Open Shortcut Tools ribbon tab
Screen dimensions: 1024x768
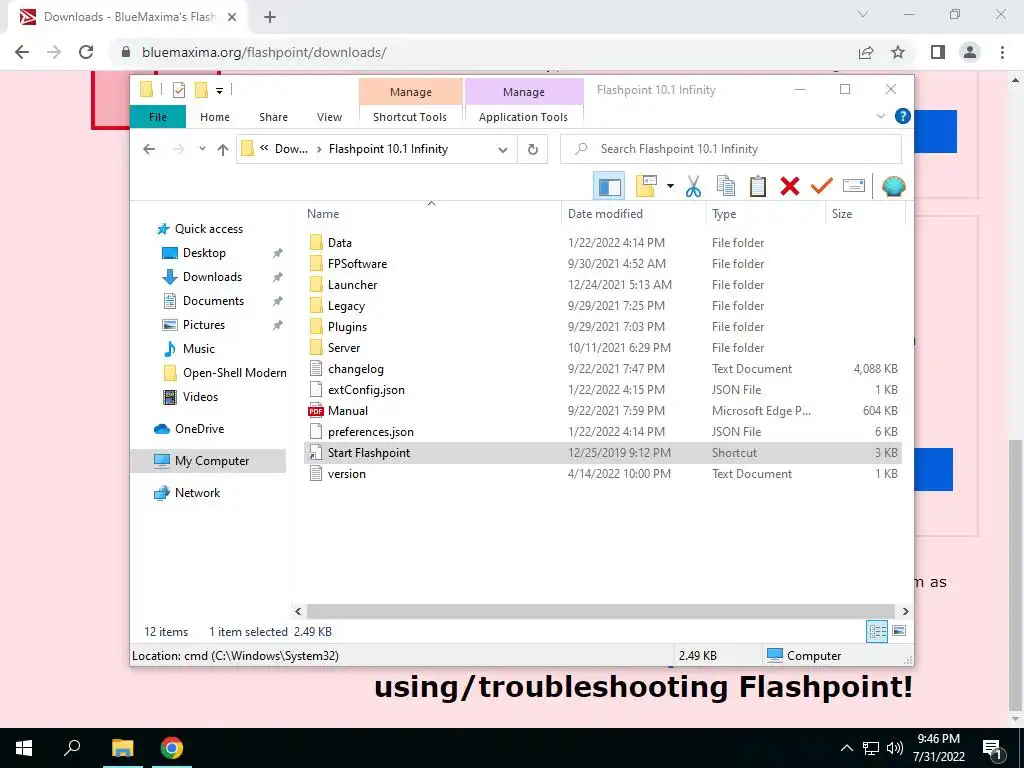[410, 117]
